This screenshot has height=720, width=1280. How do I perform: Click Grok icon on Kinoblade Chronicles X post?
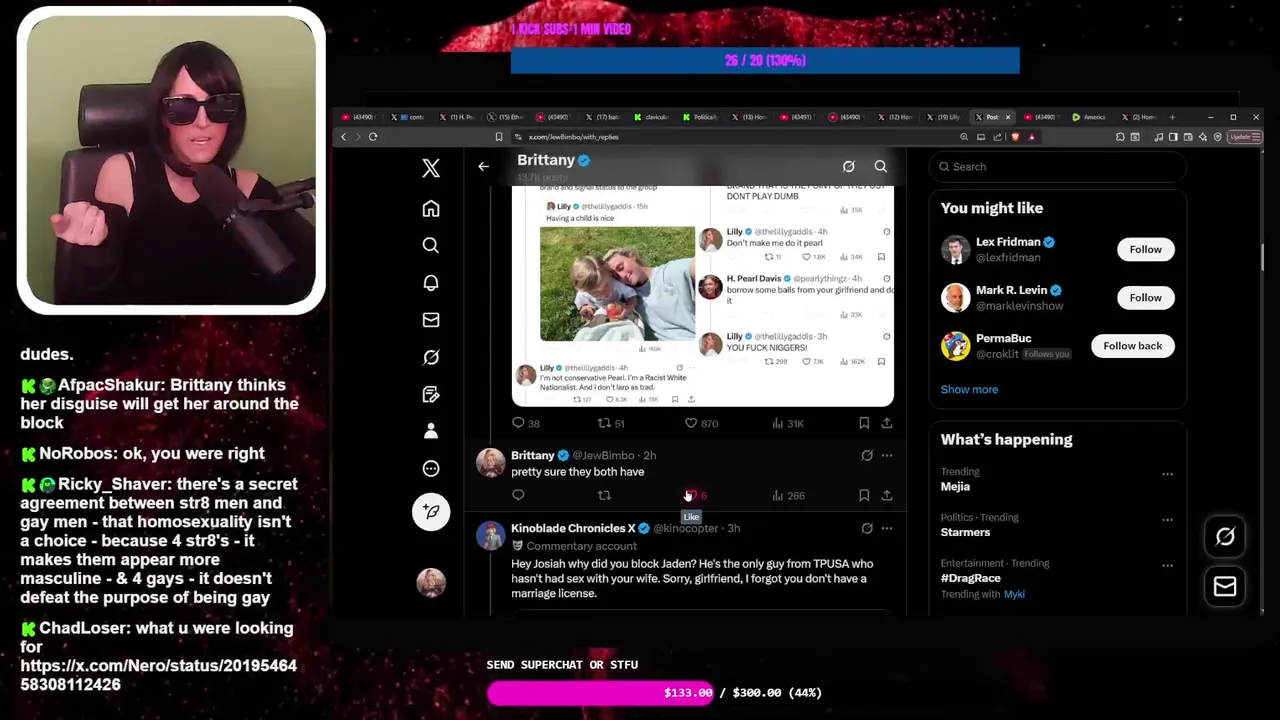(x=867, y=528)
